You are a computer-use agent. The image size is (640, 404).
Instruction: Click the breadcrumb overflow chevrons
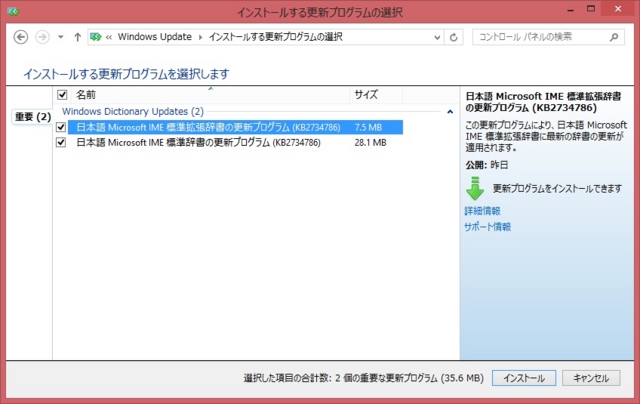(x=109, y=37)
